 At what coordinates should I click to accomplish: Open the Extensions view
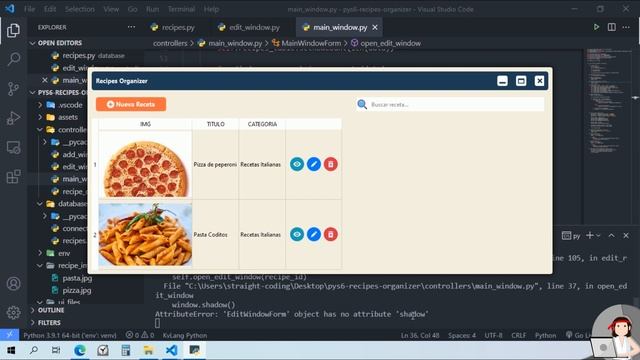[13, 177]
